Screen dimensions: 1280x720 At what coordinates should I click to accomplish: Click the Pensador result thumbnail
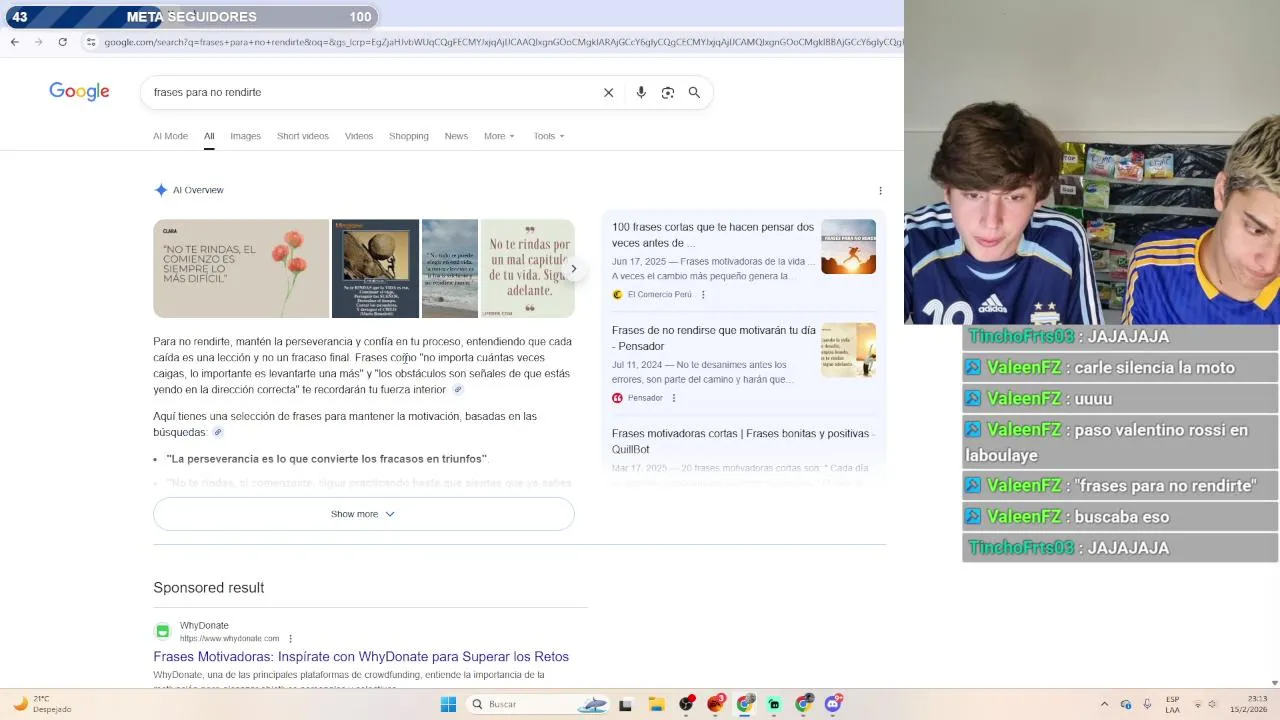(x=848, y=349)
